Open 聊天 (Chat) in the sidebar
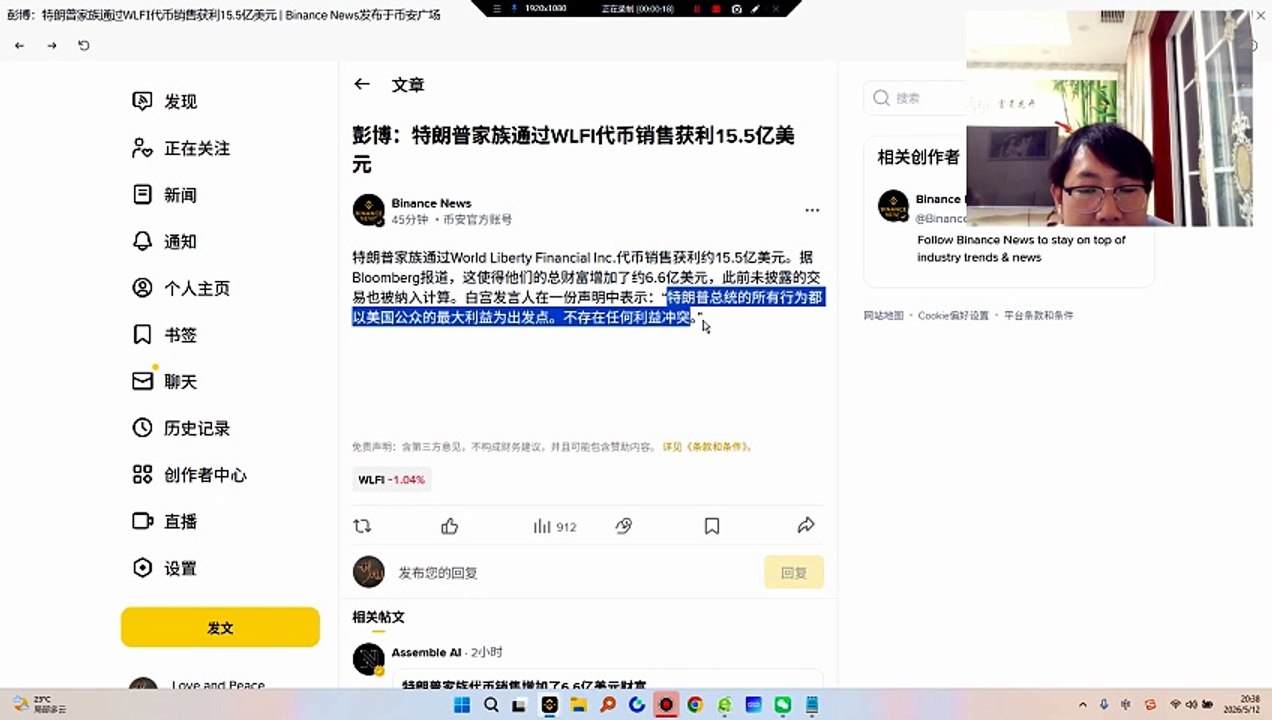 coord(165,381)
